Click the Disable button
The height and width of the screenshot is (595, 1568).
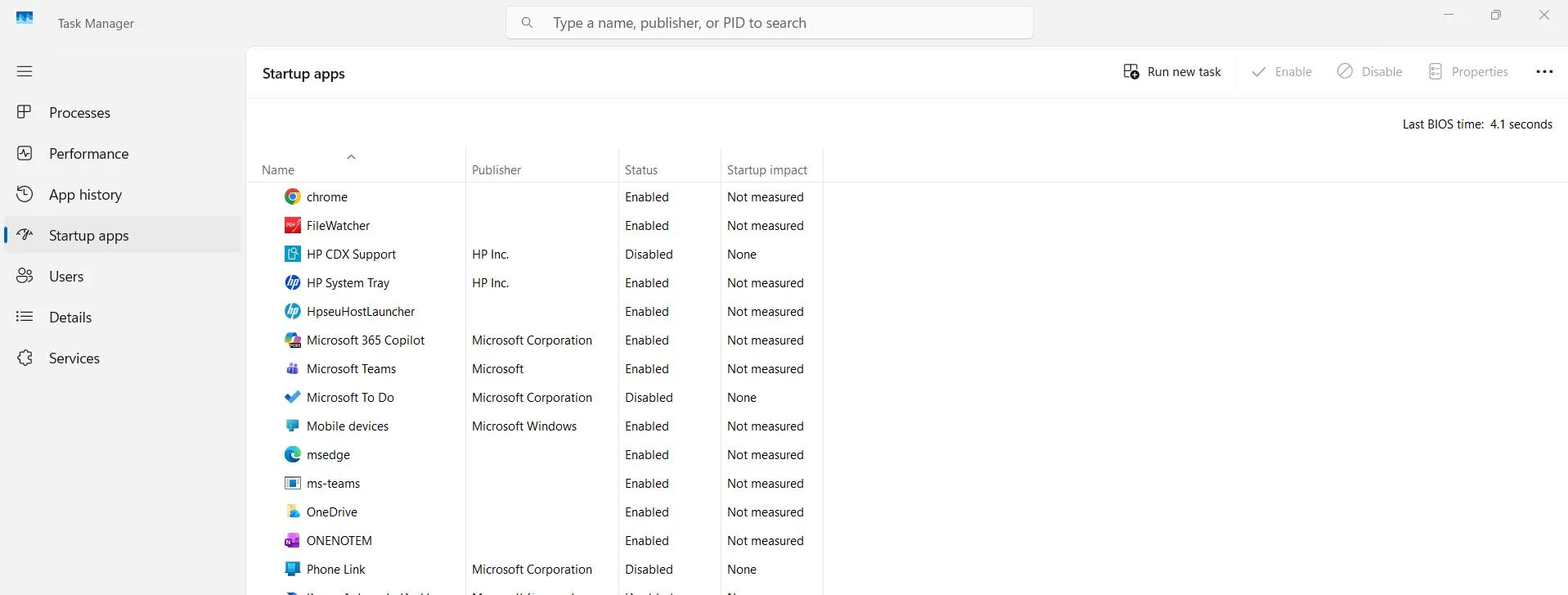tap(1369, 72)
